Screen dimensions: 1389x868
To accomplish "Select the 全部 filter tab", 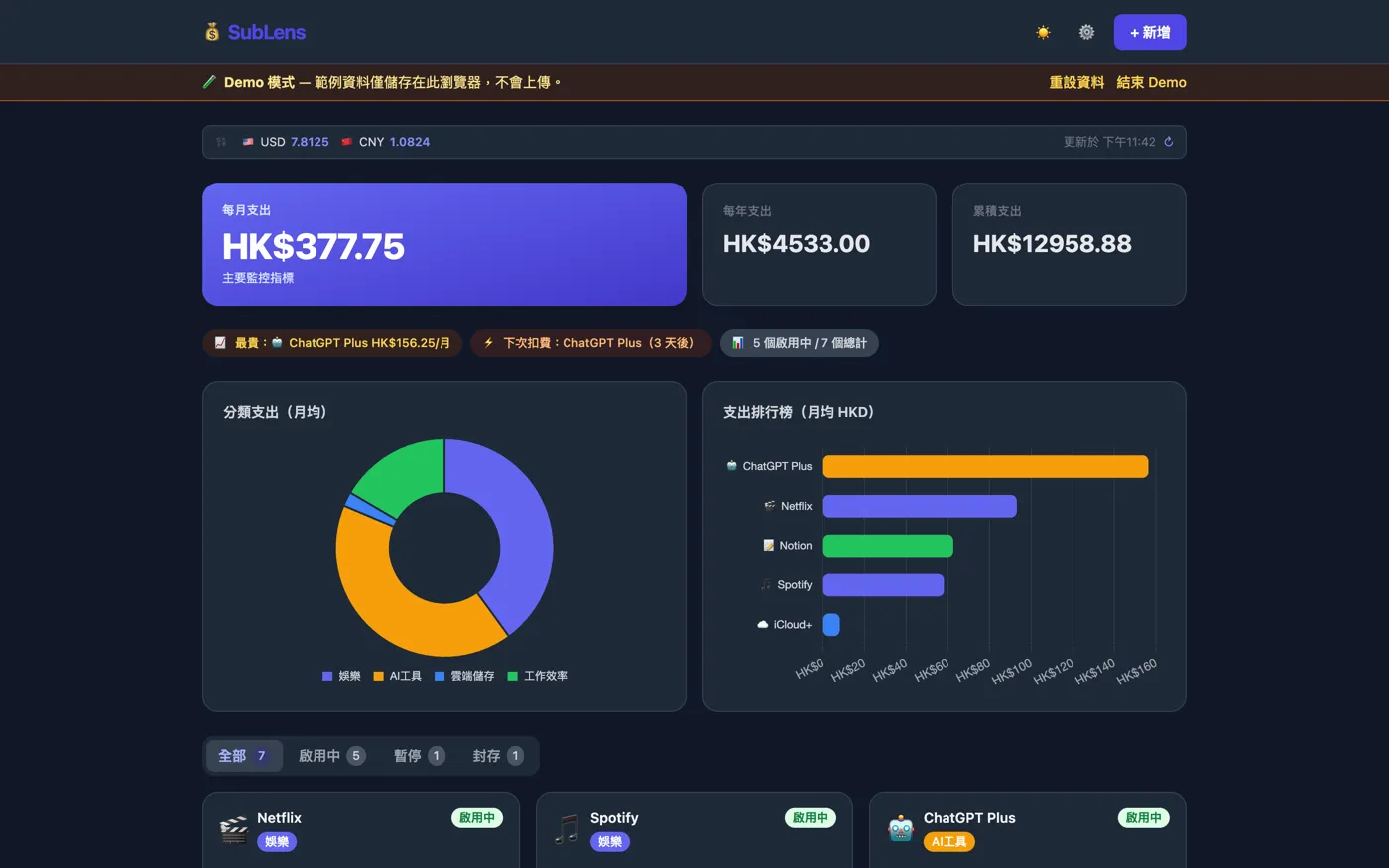I will coord(244,756).
